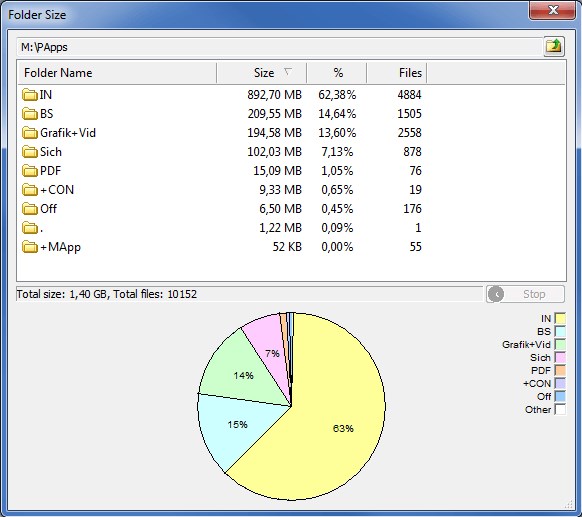This screenshot has width=582, height=517.
Task: Click the yellow IN legend swatch
Action: pyautogui.click(x=560, y=318)
